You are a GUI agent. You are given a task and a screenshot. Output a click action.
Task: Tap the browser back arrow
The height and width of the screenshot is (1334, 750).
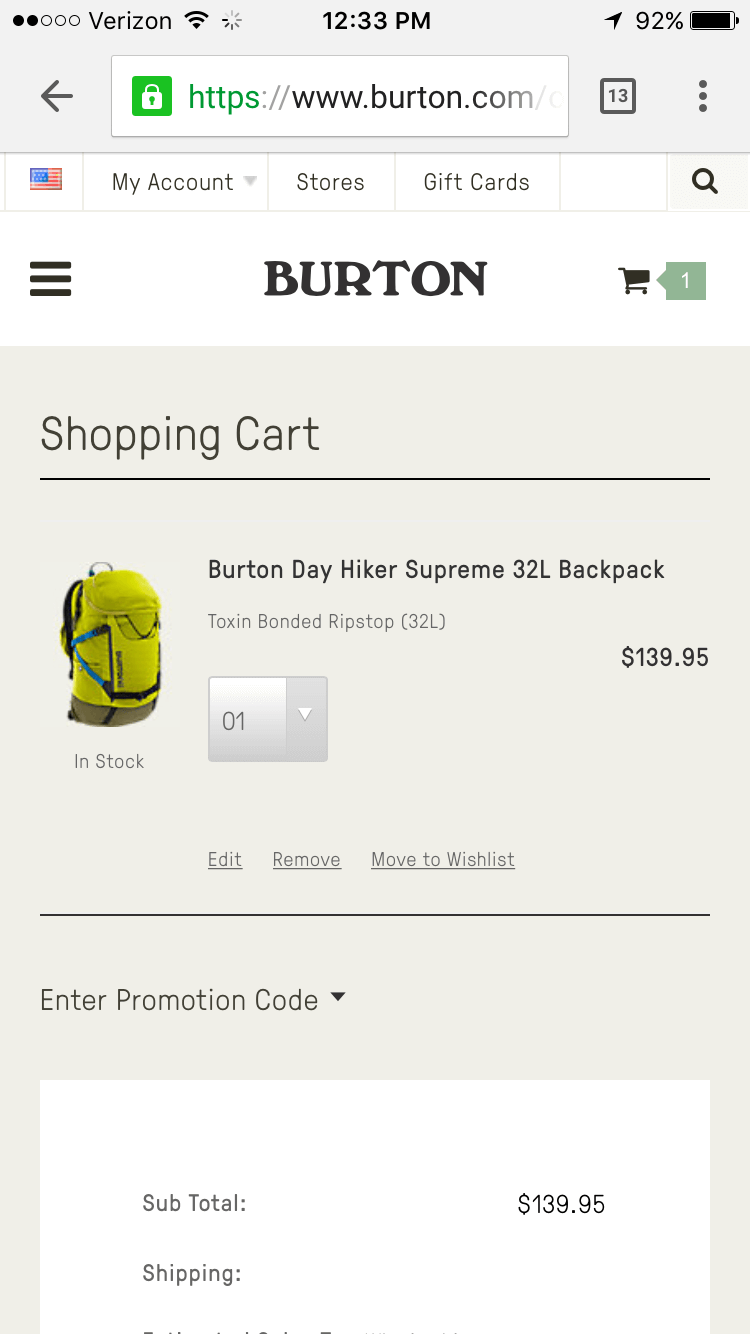(57, 96)
